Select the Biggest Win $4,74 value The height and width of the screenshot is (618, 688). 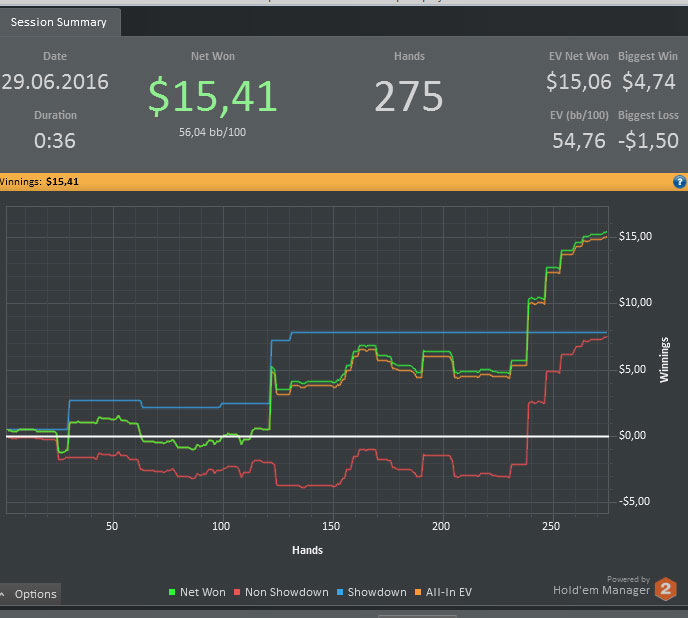(x=649, y=82)
